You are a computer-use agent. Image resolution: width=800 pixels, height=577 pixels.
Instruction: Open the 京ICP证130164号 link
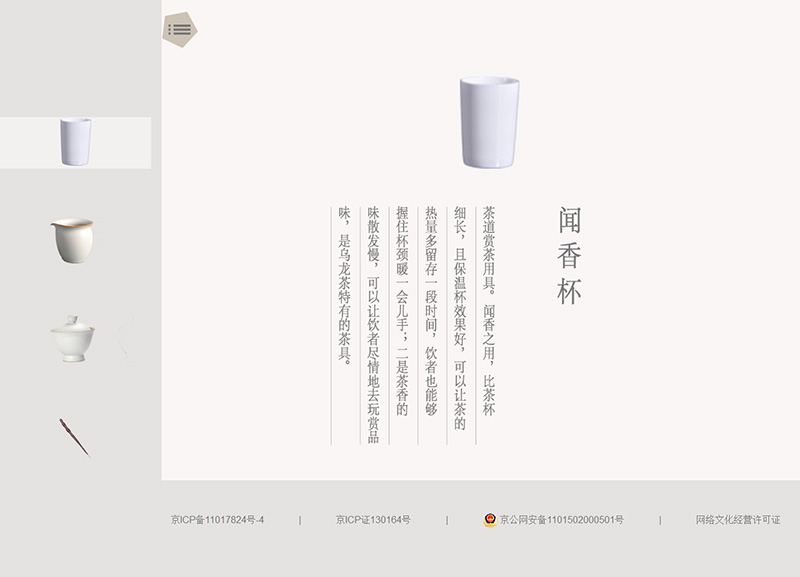click(x=373, y=520)
